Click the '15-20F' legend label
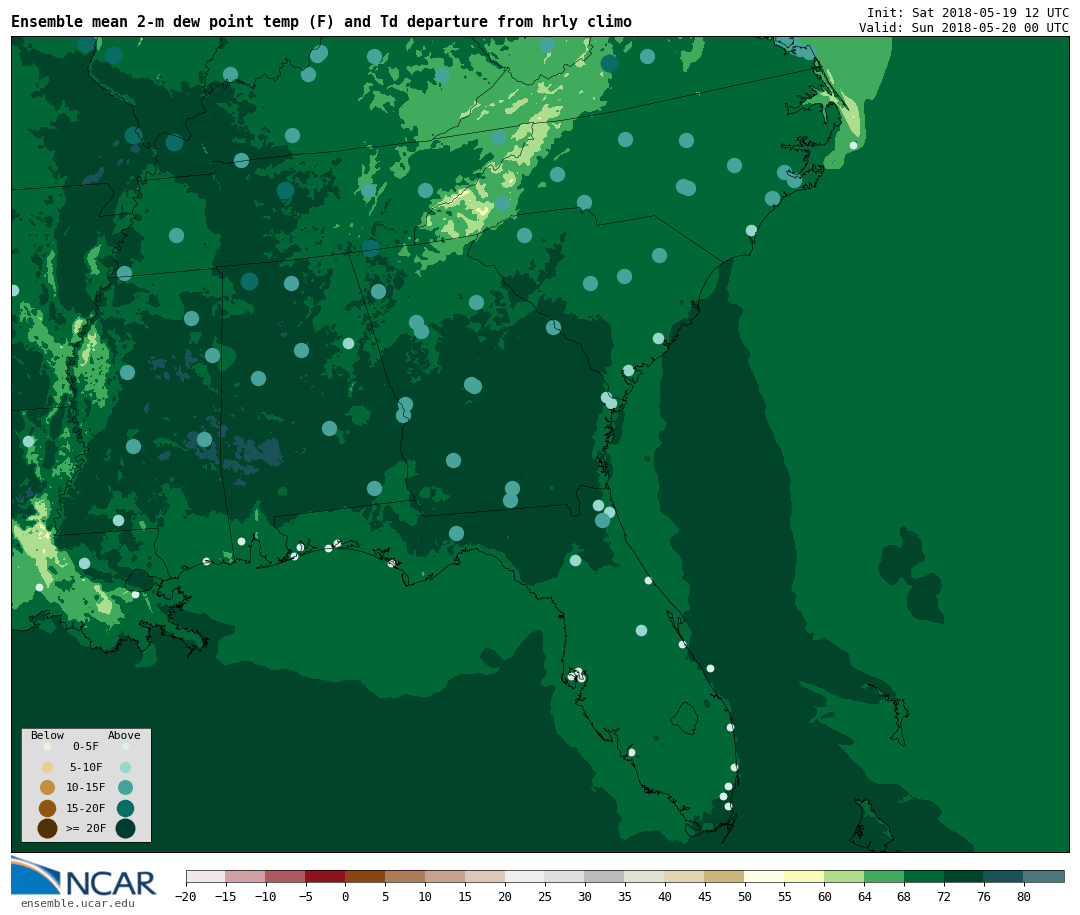 point(86,808)
